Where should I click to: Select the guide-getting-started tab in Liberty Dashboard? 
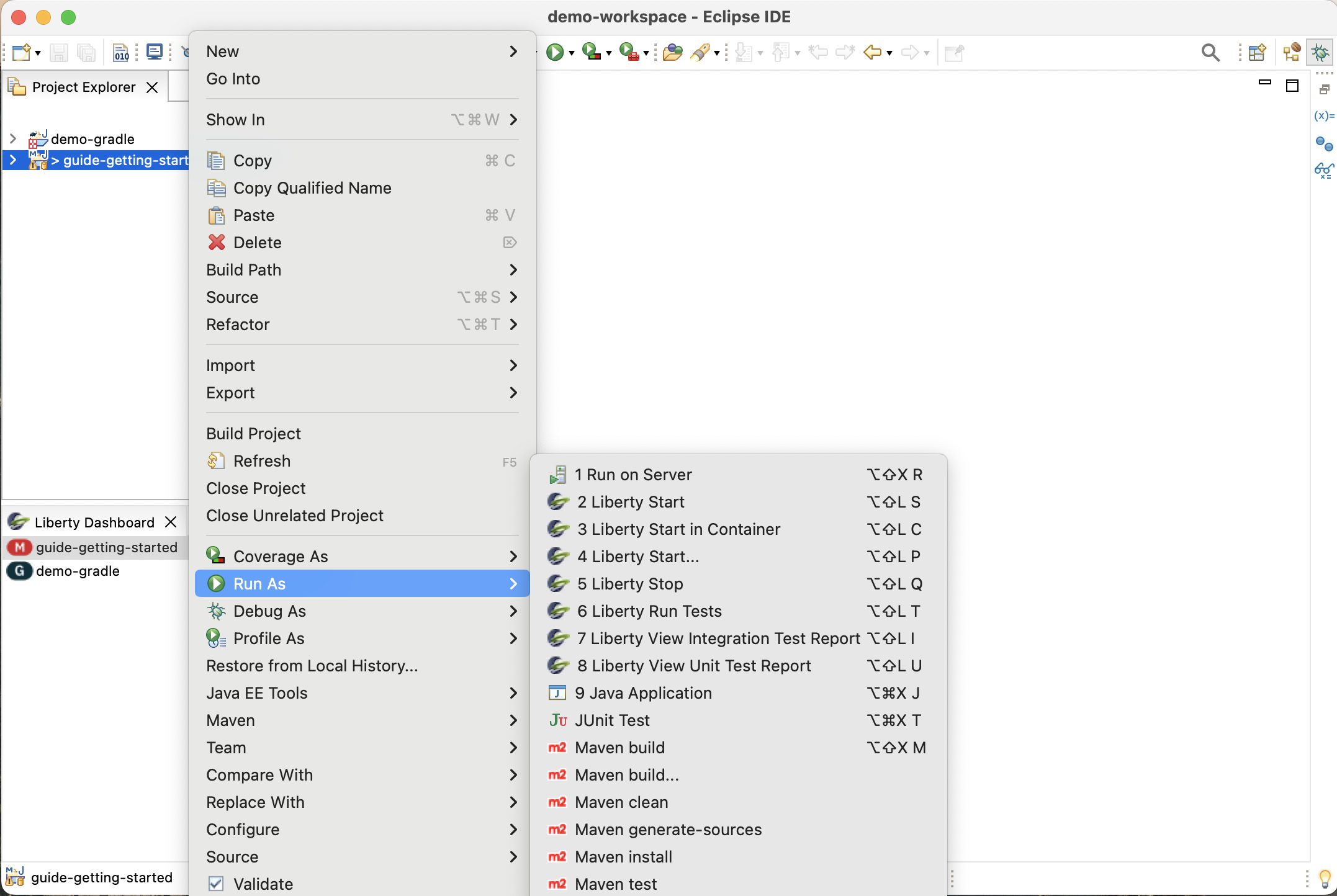click(106, 547)
